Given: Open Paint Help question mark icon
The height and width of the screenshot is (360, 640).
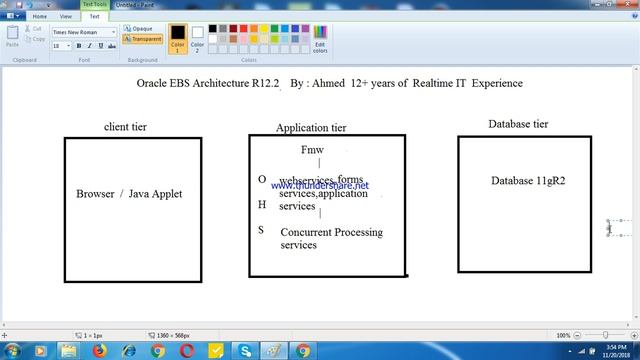Looking at the screenshot, I should click(635, 16).
